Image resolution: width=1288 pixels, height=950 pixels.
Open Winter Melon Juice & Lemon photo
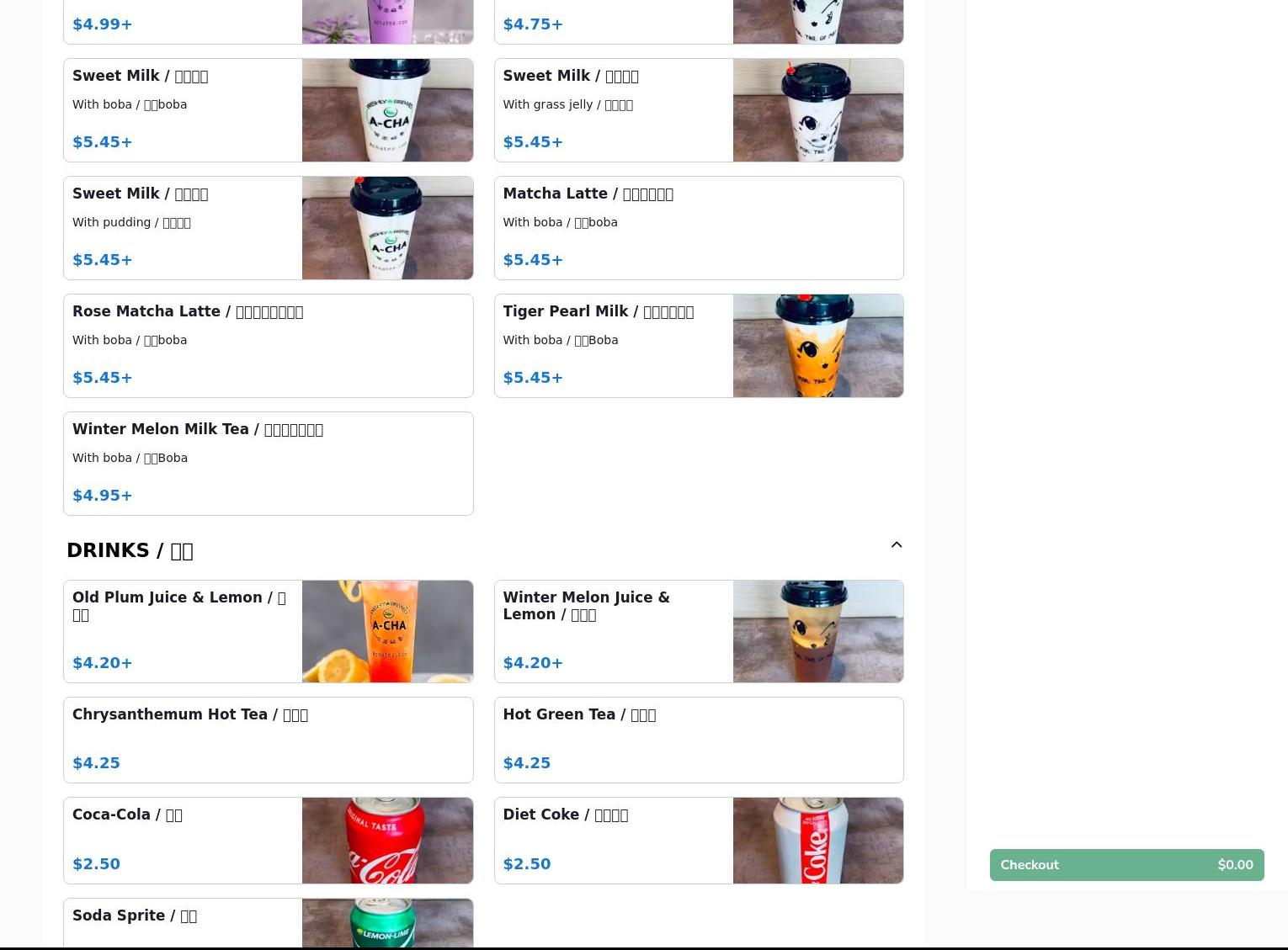point(817,631)
